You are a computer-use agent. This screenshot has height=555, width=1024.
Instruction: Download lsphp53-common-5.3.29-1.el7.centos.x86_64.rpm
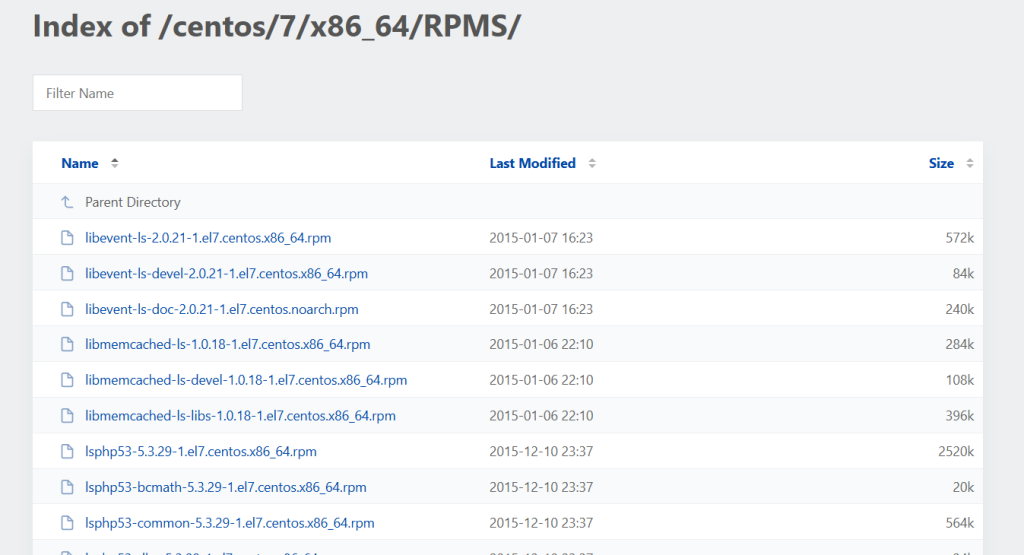click(229, 523)
